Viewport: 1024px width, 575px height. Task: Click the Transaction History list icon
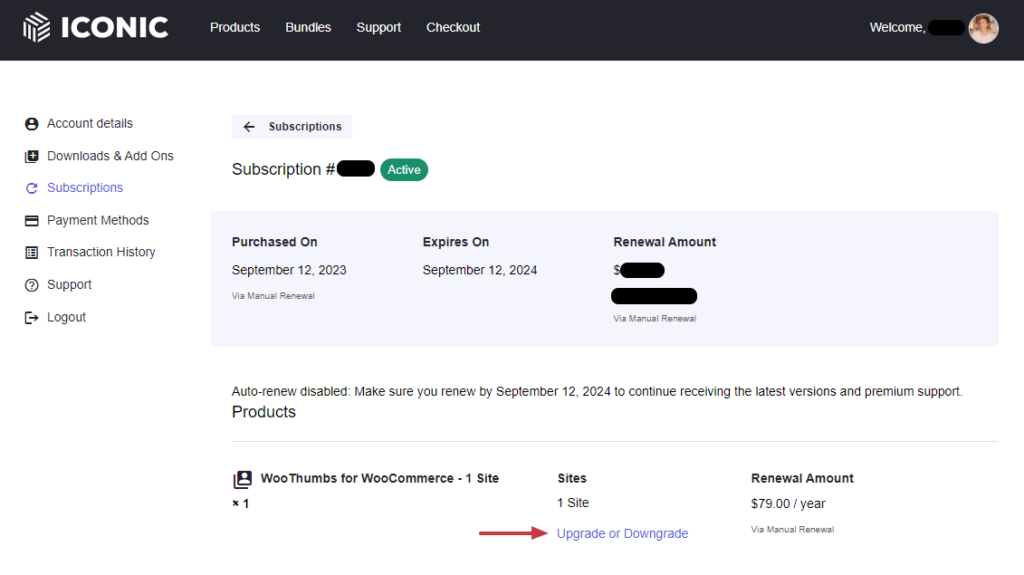[x=31, y=253]
